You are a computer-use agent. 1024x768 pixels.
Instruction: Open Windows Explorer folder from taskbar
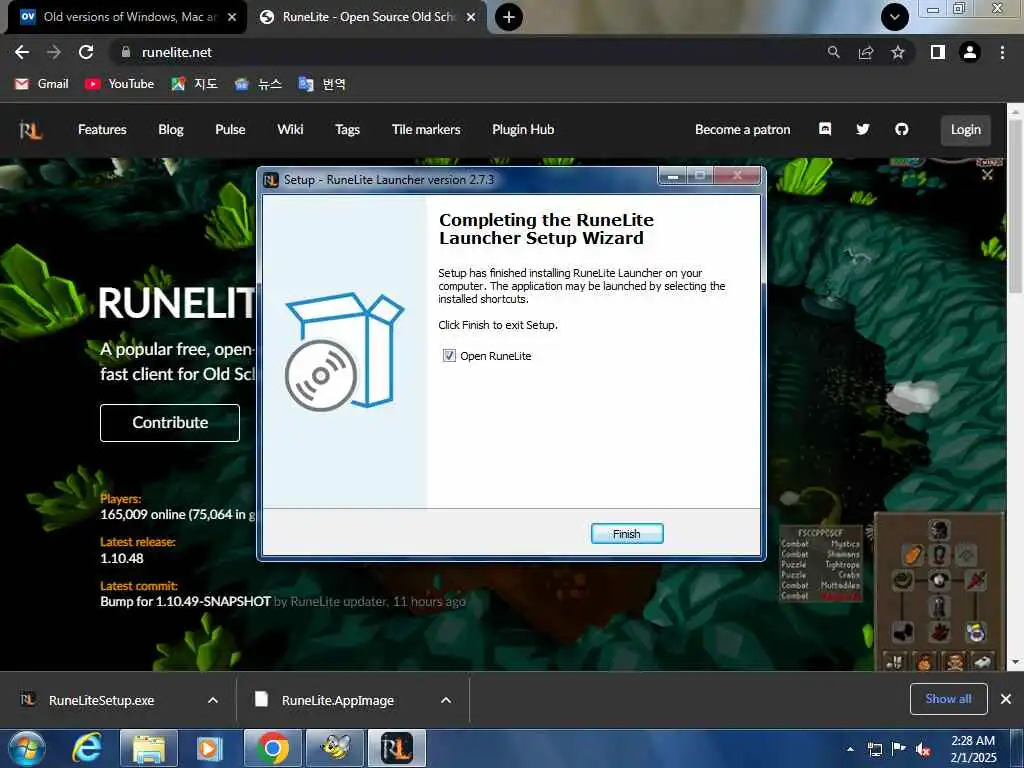(149, 748)
